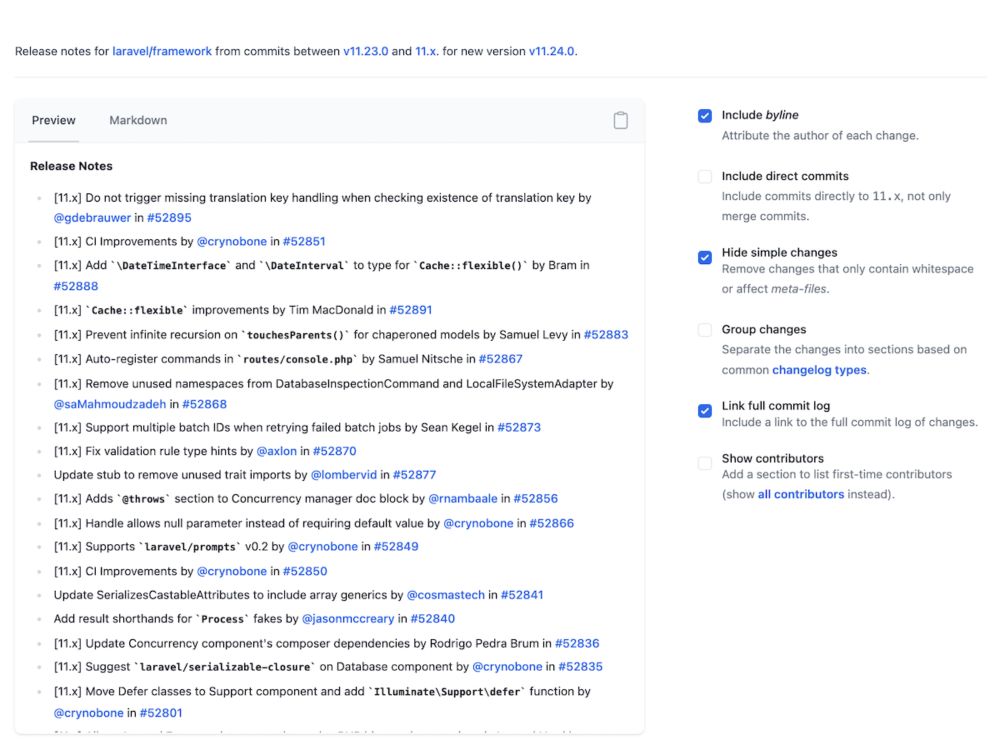Open pull request #52870
Viewport: 1000px width, 749px height.
(334, 450)
